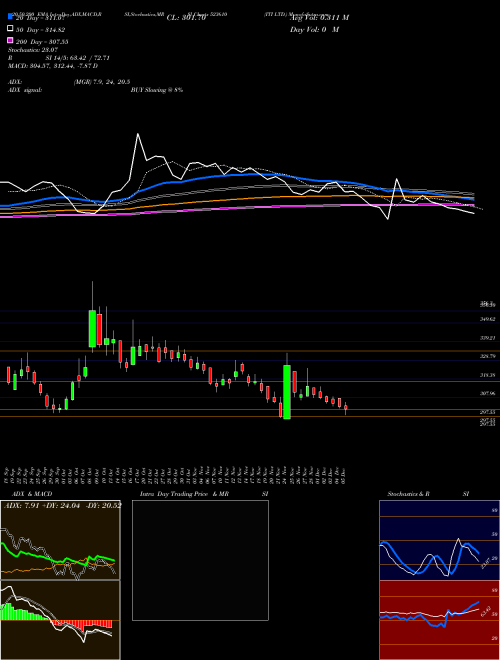Click the blue 20 Day EMA legend swatch

(x=10, y=17)
